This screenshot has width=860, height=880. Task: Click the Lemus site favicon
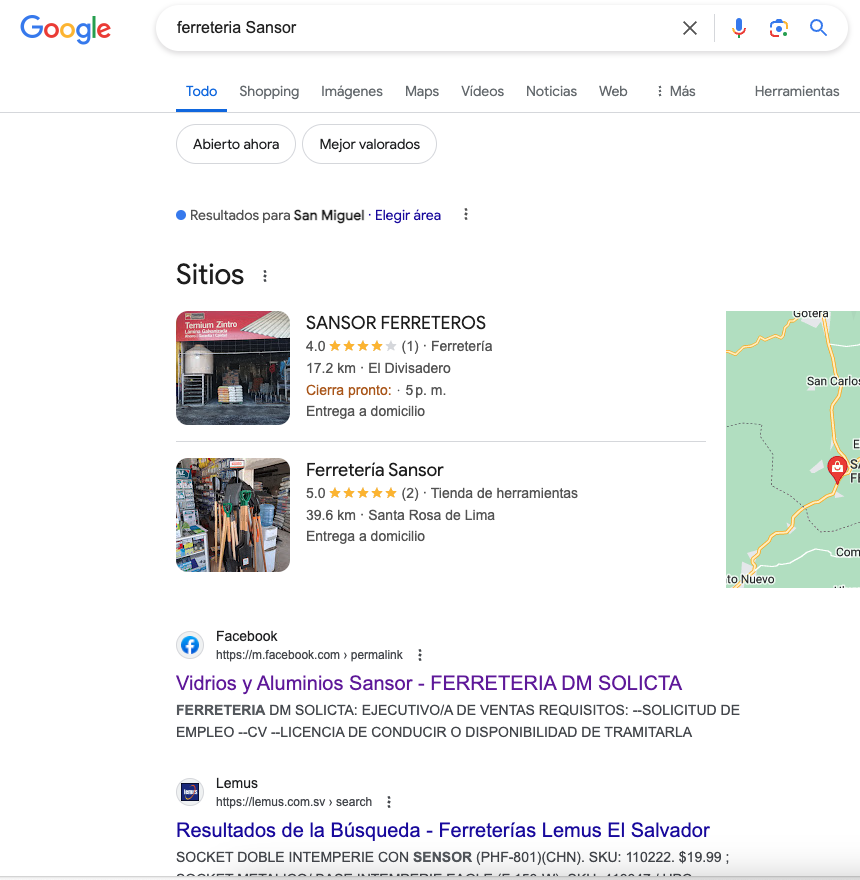tap(190, 792)
